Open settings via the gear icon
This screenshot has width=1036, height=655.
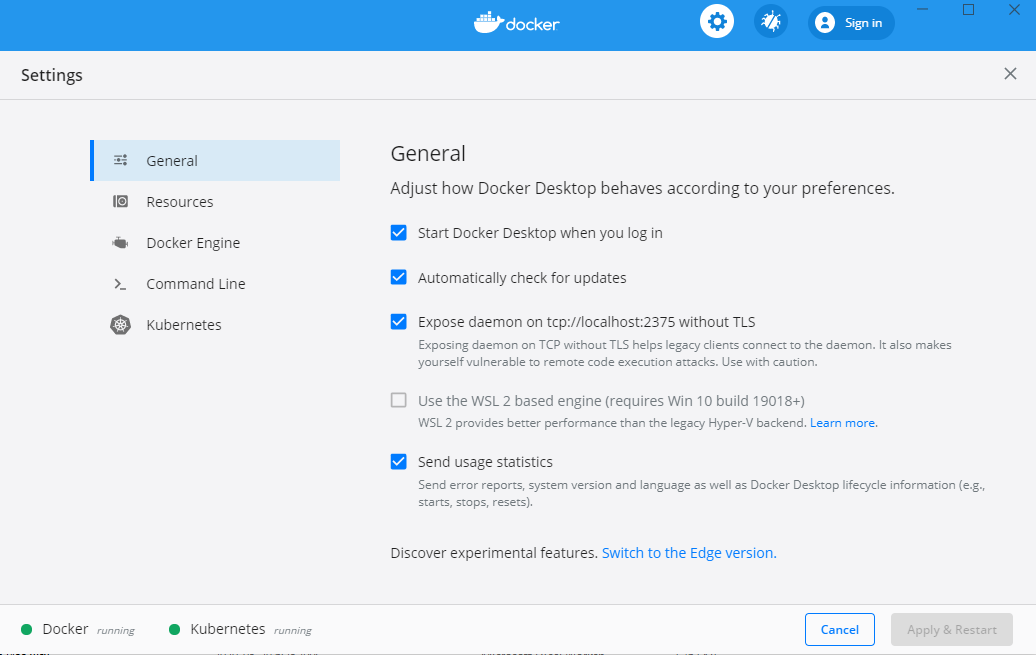coord(717,22)
